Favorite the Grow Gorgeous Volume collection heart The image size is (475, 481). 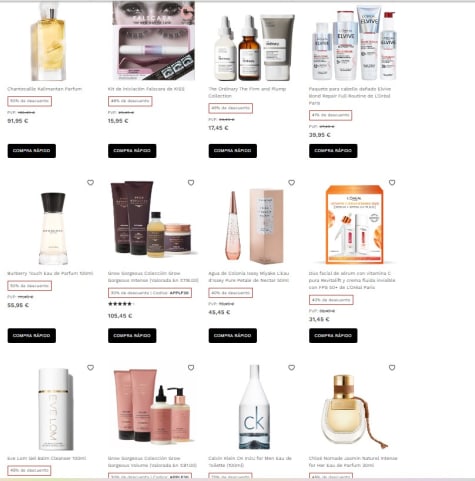click(x=191, y=368)
